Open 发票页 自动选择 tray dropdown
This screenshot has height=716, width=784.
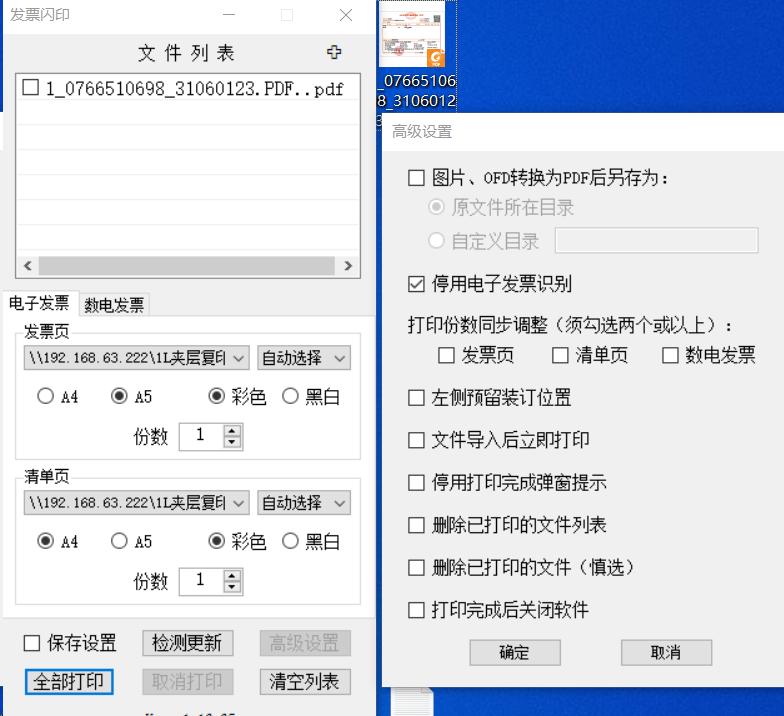coord(304,358)
